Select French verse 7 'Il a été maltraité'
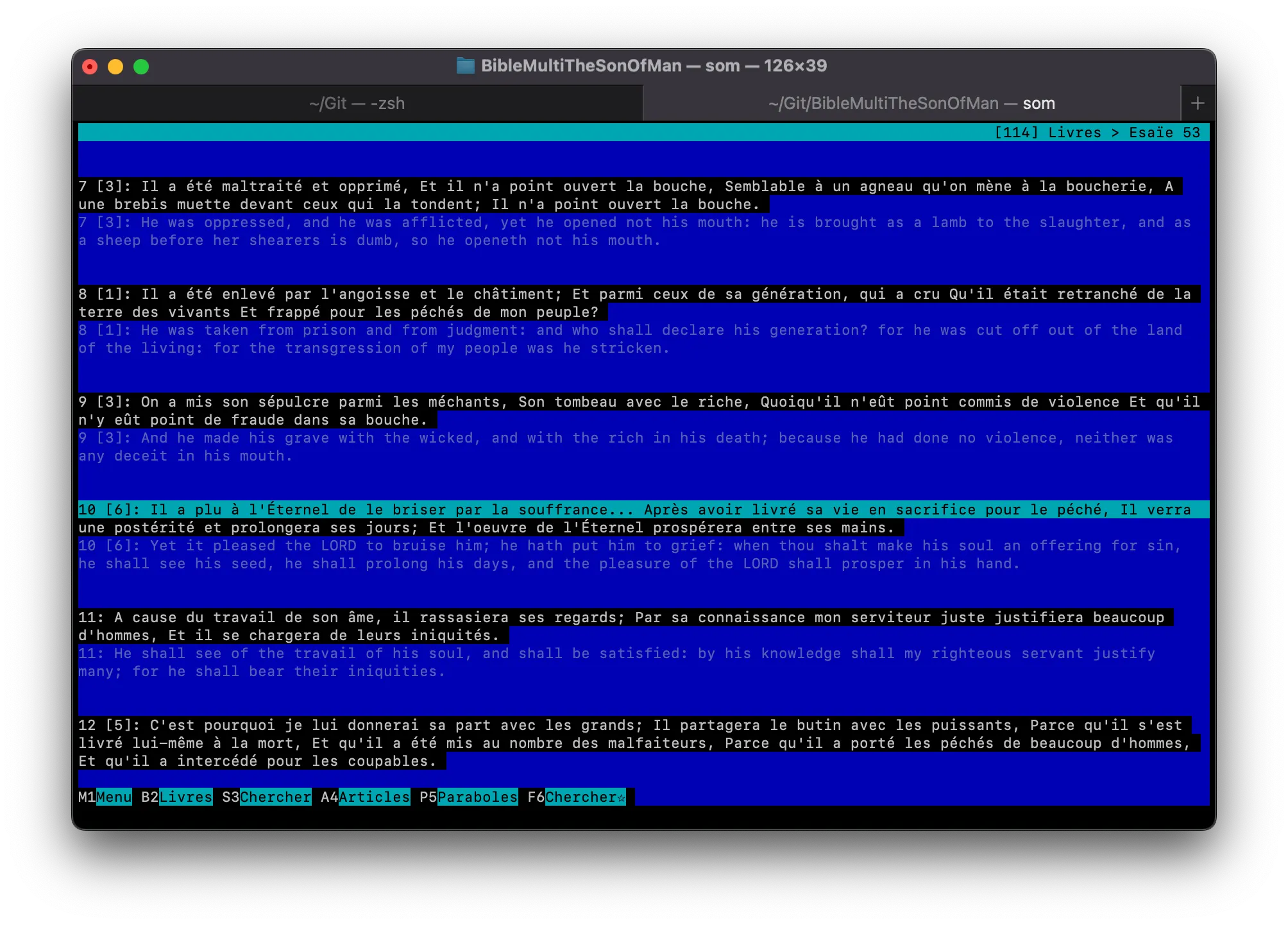This screenshot has width=1288, height=925. pos(630,196)
